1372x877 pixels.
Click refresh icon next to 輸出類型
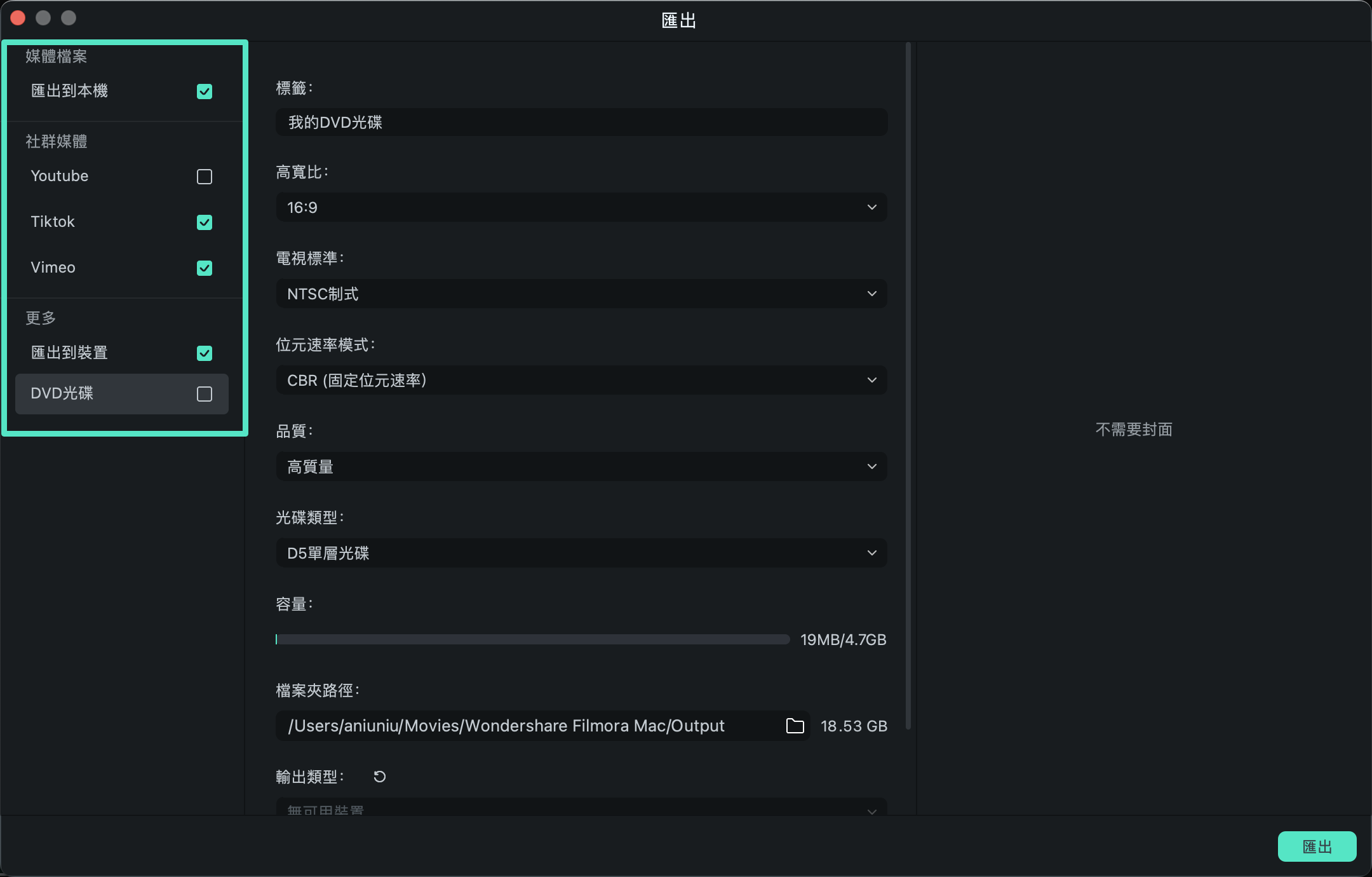pyautogui.click(x=380, y=777)
